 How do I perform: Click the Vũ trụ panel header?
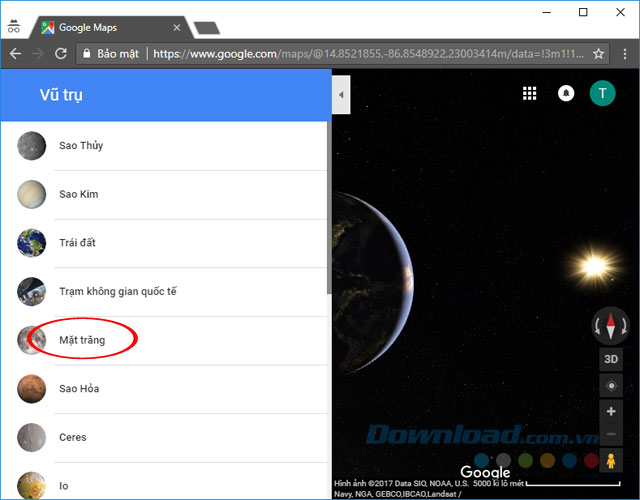point(166,95)
